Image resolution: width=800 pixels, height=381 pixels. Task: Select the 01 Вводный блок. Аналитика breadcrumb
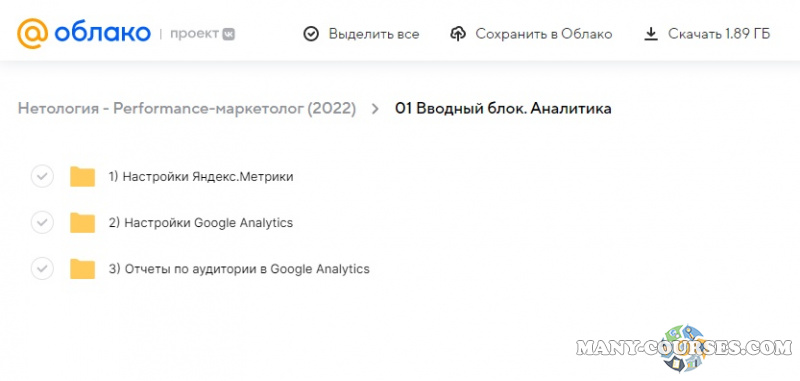tap(503, 109)
